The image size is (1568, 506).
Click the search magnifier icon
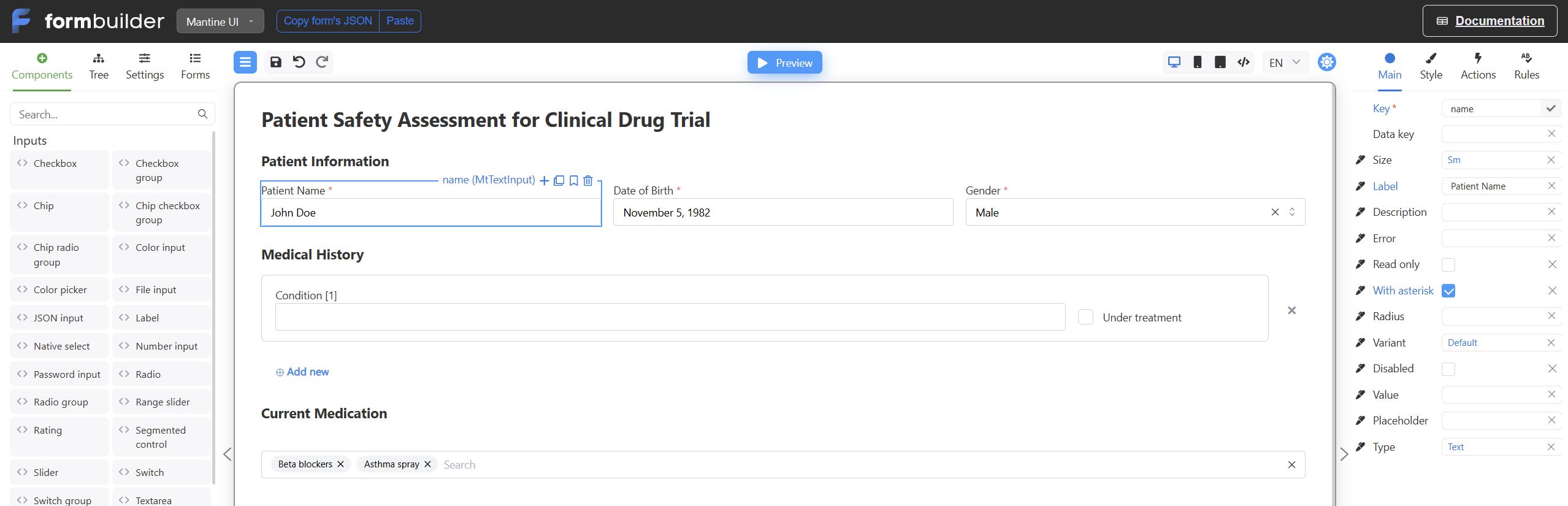coord(202,114)
